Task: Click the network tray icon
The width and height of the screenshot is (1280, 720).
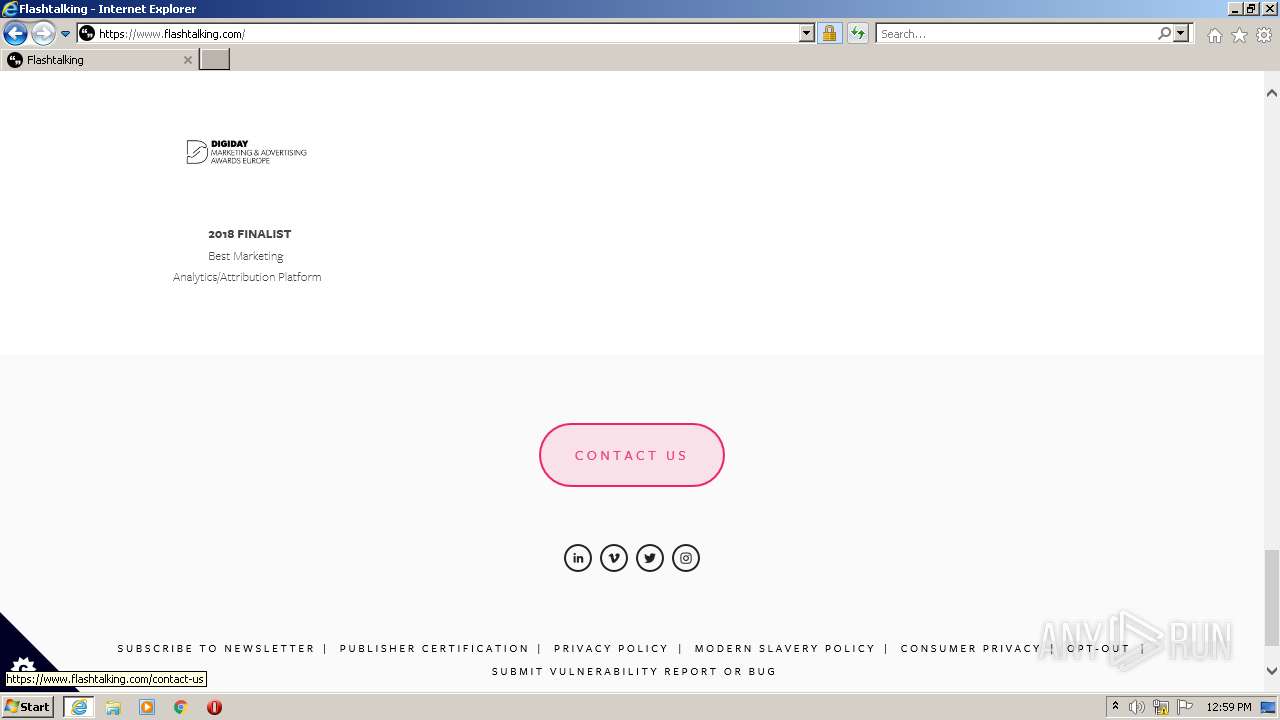Action: pyautogui.click(x=1161, y=707)
